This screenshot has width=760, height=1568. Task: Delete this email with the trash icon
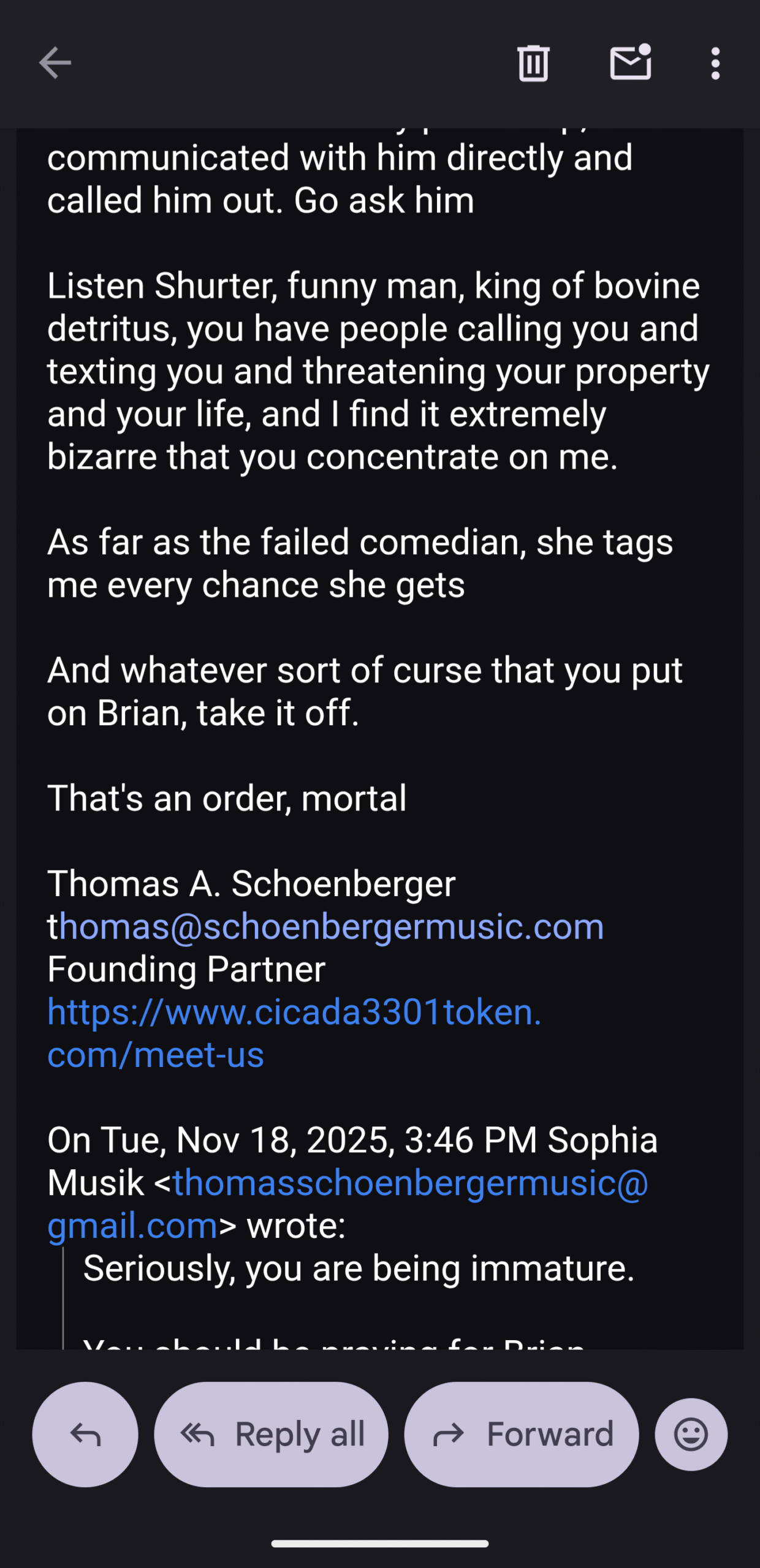click(x=533, y=63)
